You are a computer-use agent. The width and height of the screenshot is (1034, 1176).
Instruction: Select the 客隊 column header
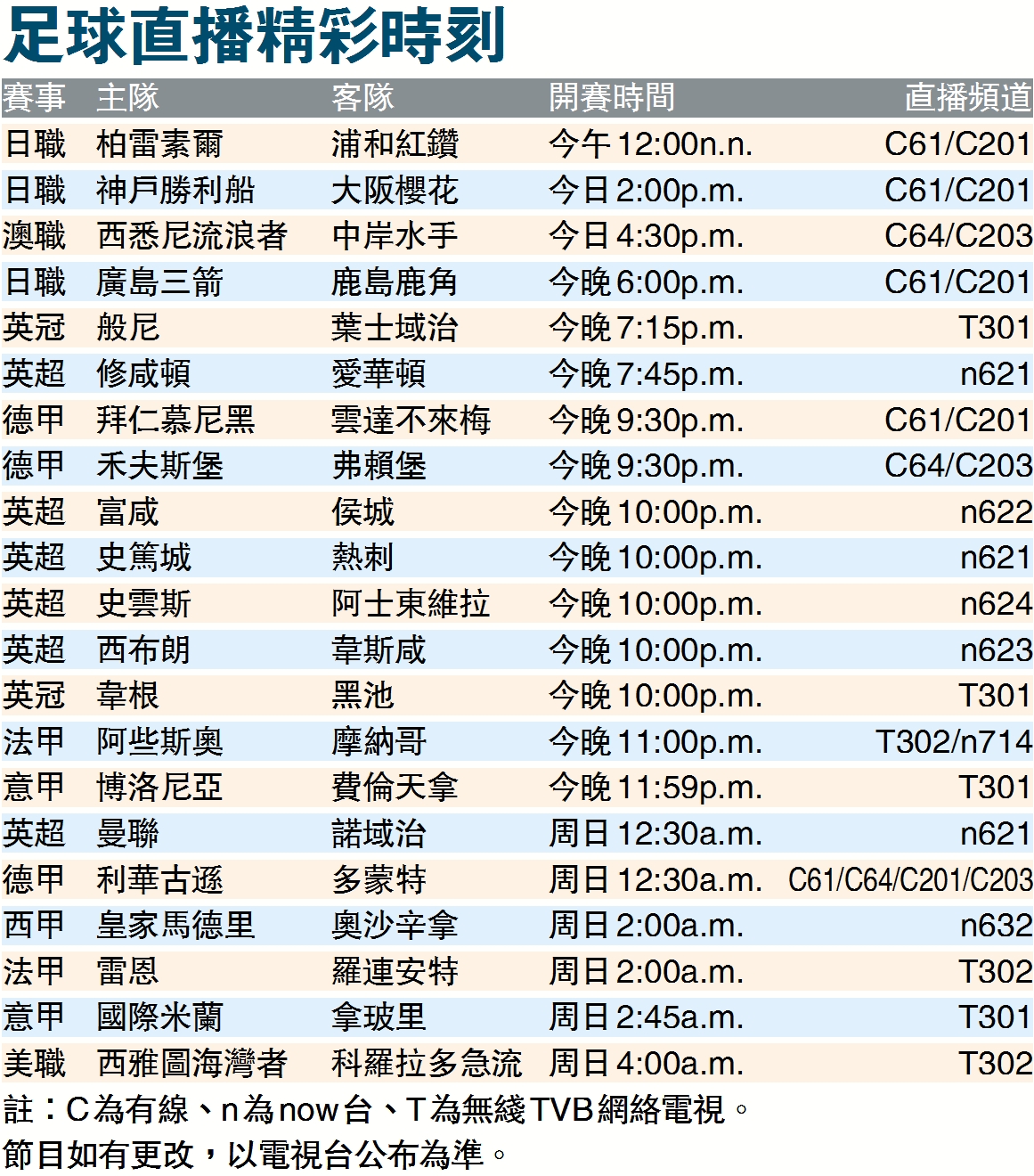point(362,98)
